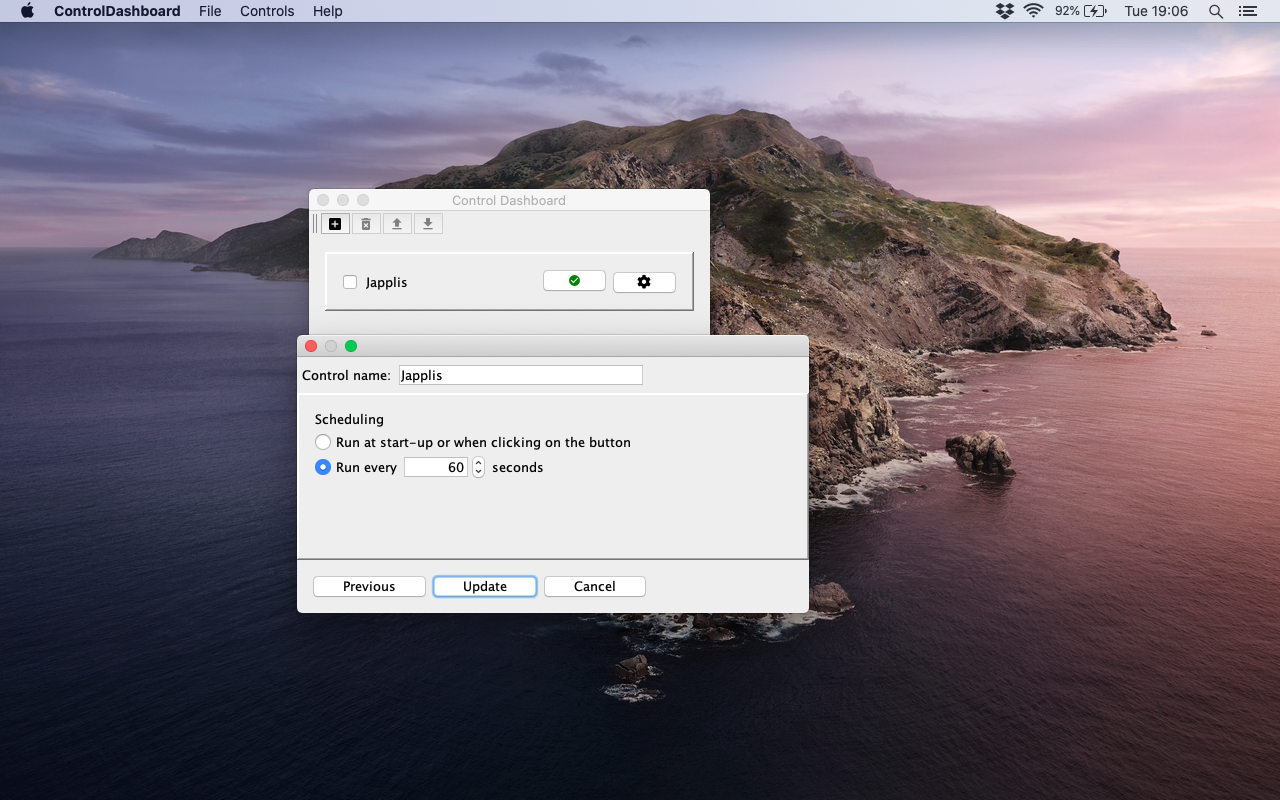Open the File menu

(210, 11)
